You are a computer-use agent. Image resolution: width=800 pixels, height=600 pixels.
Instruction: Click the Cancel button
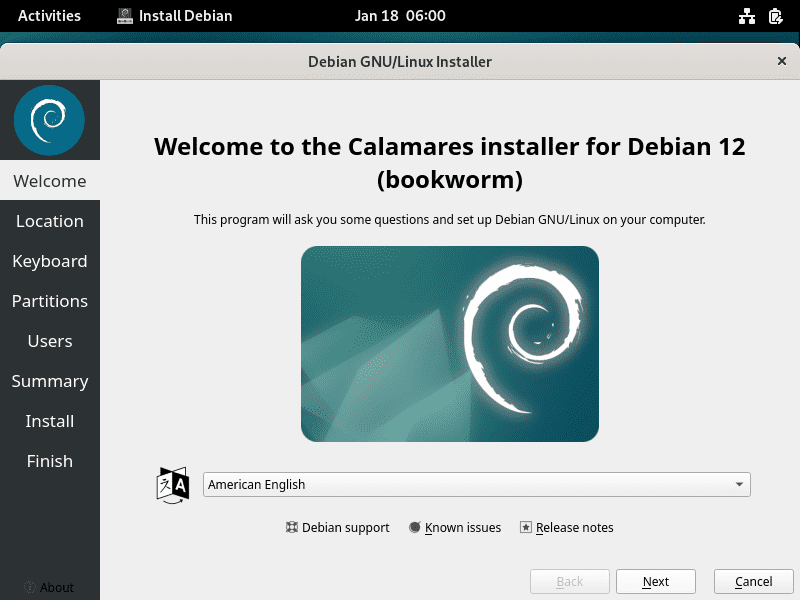point(754,582)
